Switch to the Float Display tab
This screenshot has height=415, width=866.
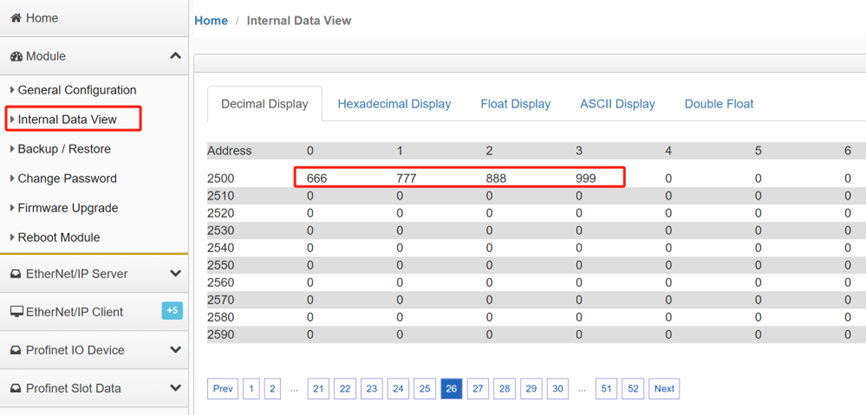coord(515,104)
